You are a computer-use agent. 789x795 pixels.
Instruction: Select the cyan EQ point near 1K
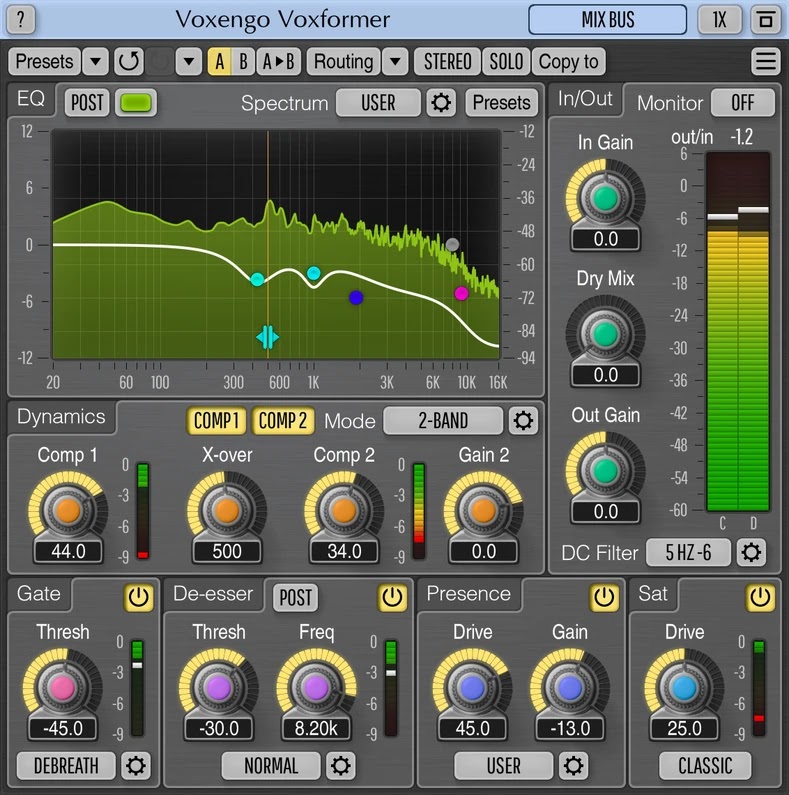point(314,273)
